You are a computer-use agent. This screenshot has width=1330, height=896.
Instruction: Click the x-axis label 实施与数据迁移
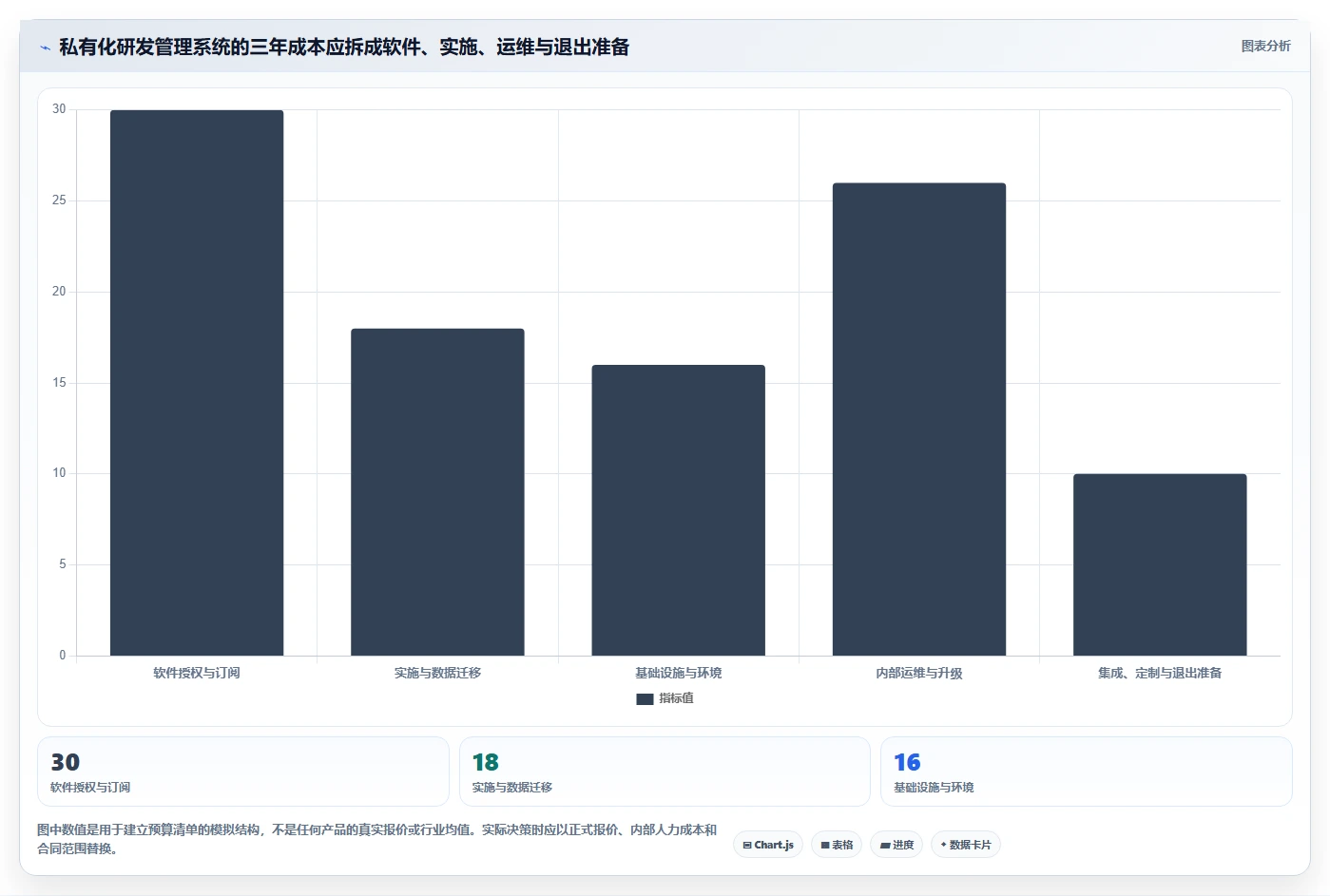pos(437,673)
